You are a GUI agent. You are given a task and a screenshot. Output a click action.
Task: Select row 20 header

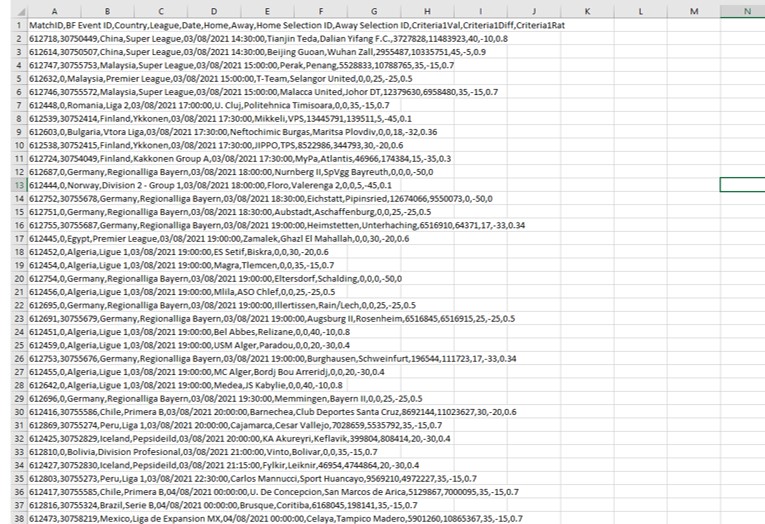[20, 279]
